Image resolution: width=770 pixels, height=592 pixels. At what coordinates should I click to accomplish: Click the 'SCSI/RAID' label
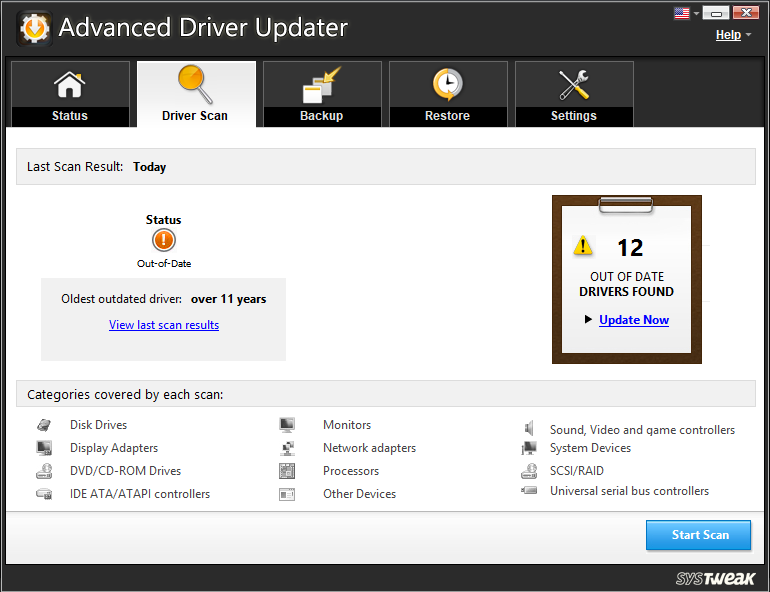point(577,471)
